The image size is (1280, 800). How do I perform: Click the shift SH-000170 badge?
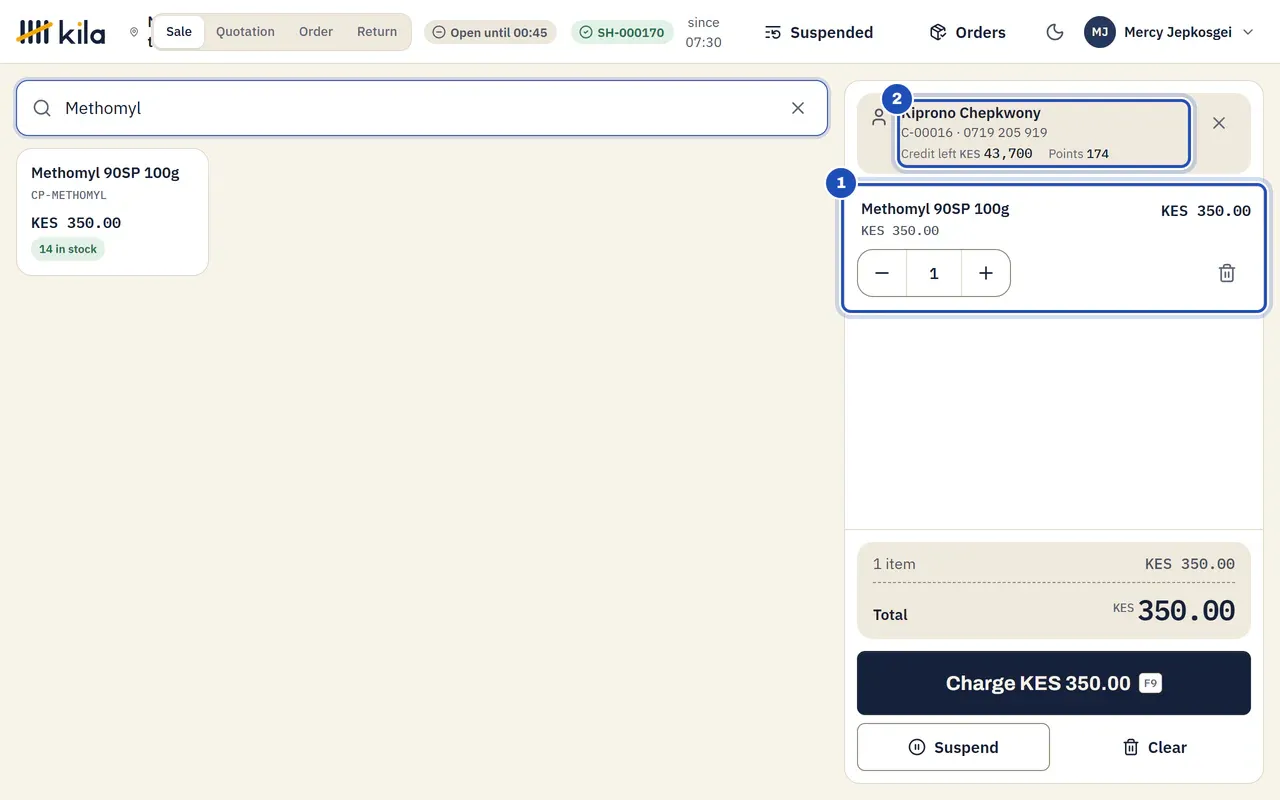[x=622, y=32]
